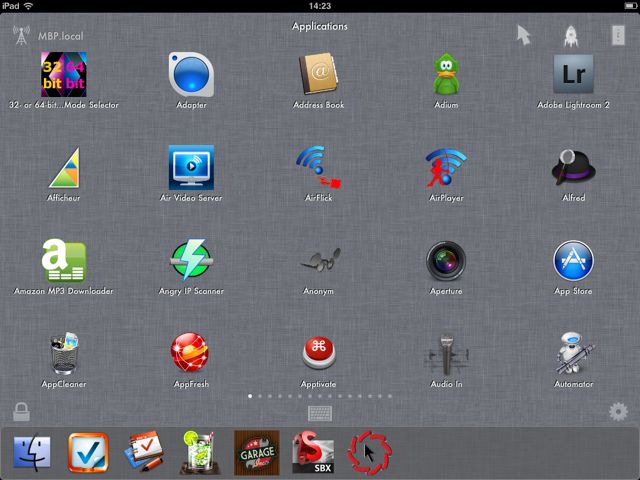640x480 pixels.
Task: Tap the antenna connection icon
Action: 21,35
